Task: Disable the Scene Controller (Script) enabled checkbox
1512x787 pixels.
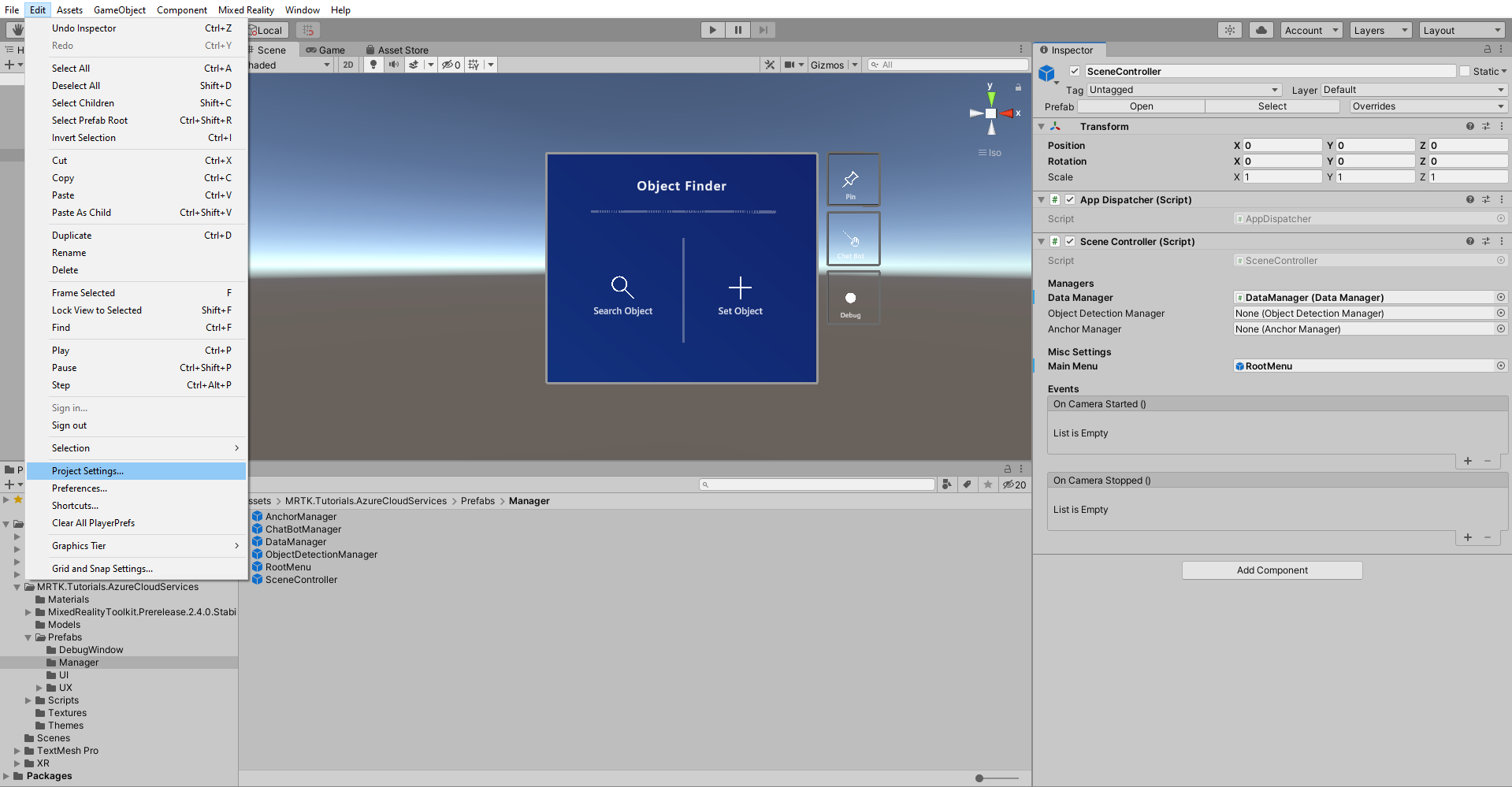Action: pos(1070,242)
